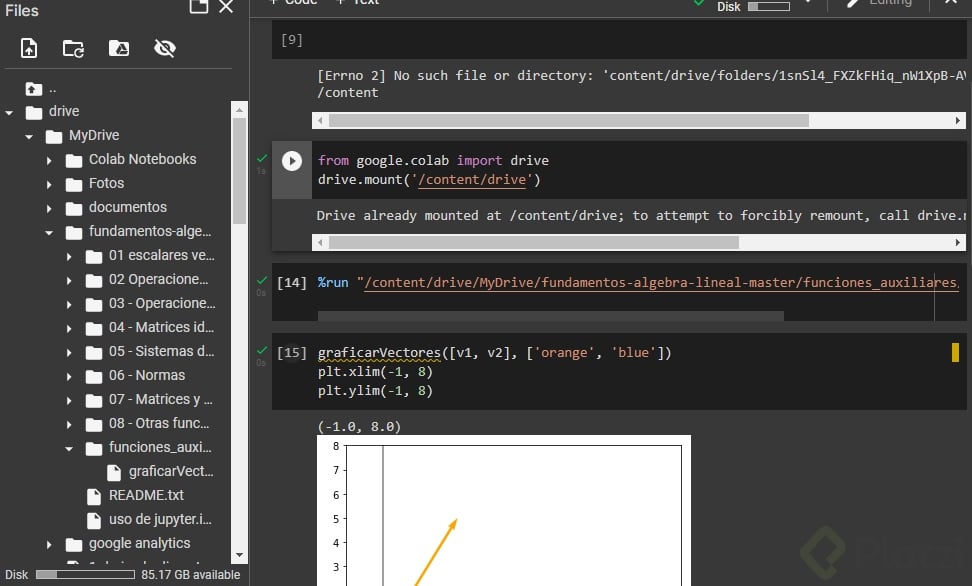The height and width of the screenshot is (586, 972).
Task: Click file tree scrollbar up arrow
Action: [x=239, y=109]
